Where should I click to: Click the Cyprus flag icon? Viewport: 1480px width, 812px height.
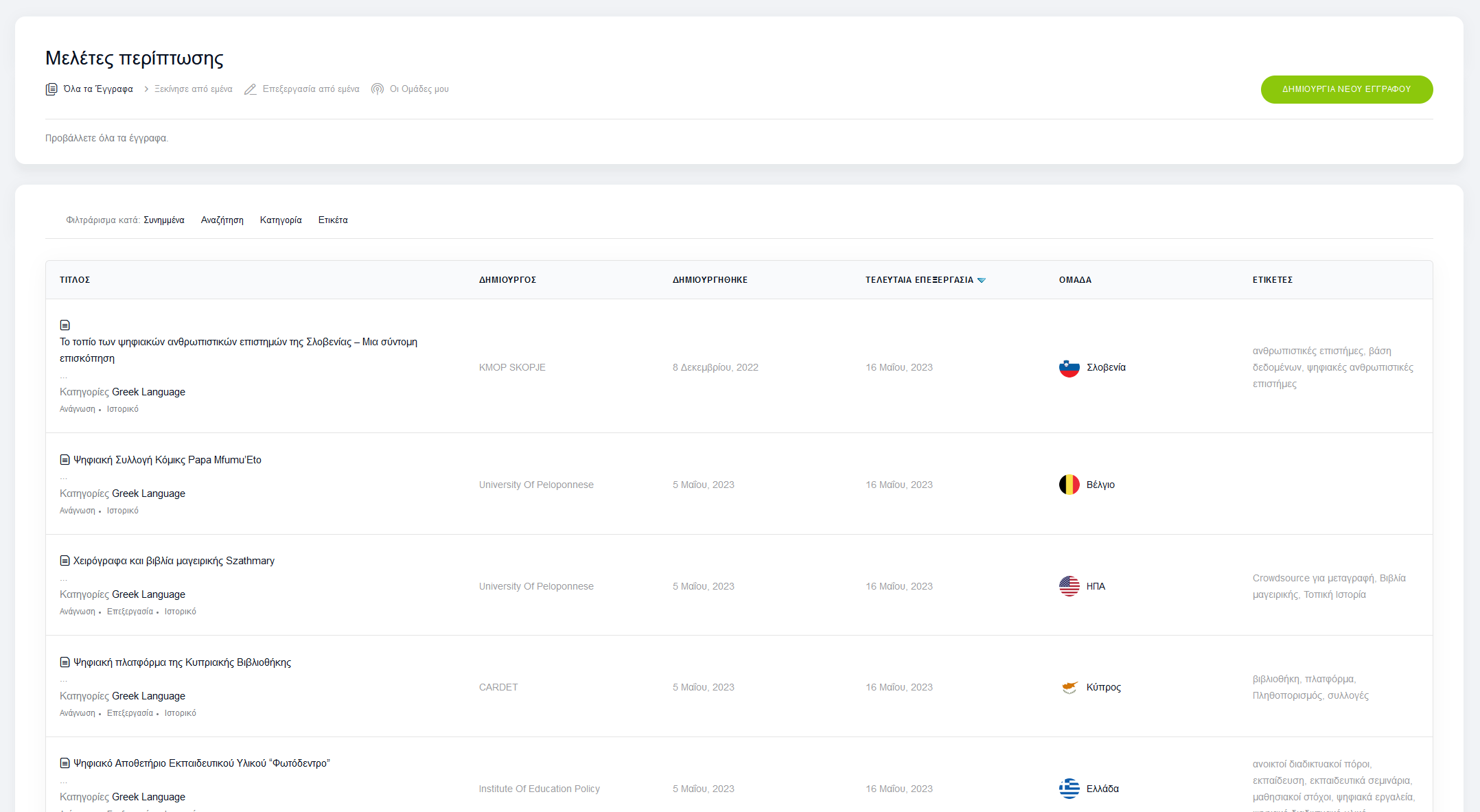tap(1069, 687)
